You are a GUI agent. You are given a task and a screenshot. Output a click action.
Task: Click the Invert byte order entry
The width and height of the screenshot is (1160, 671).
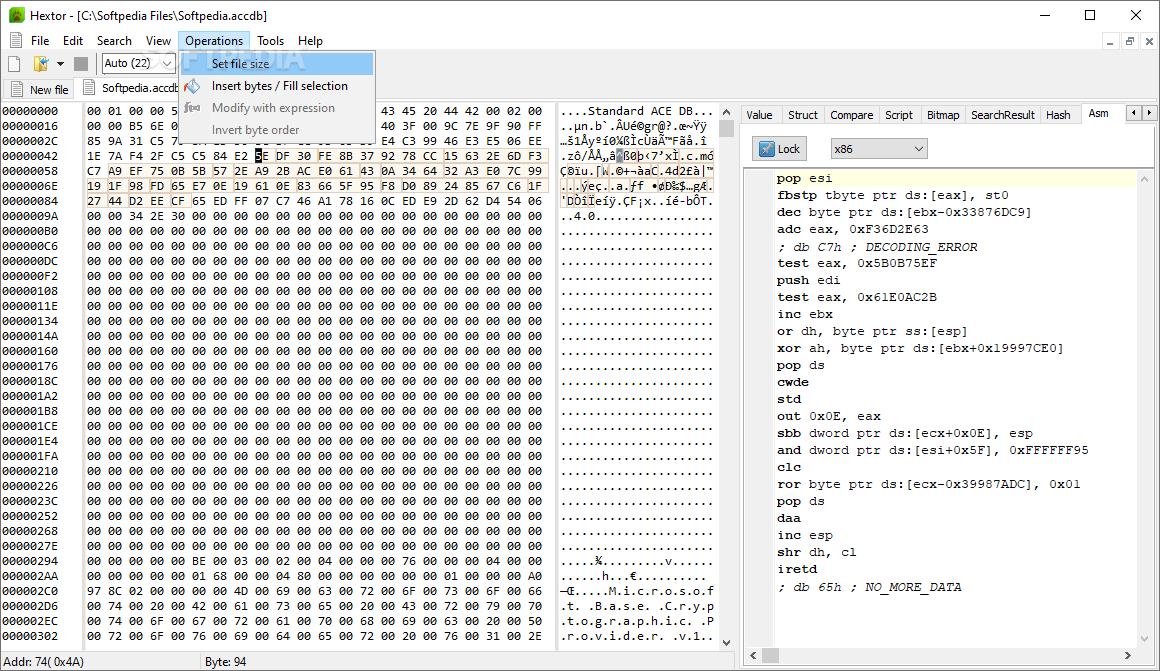(277, 130)
